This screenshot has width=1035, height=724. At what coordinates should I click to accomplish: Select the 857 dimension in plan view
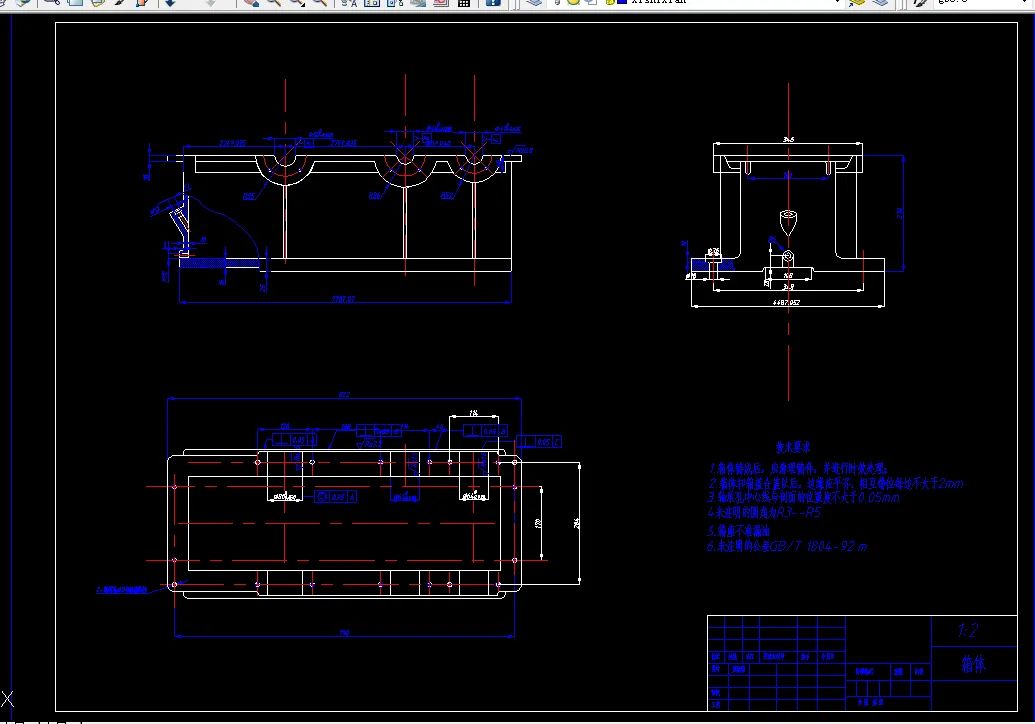point(344,395)
